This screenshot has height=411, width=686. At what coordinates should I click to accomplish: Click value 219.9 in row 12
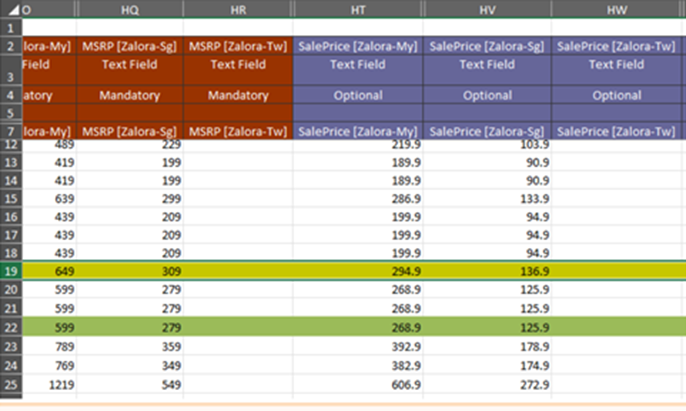pyautogui.click(x=406, y=145)
